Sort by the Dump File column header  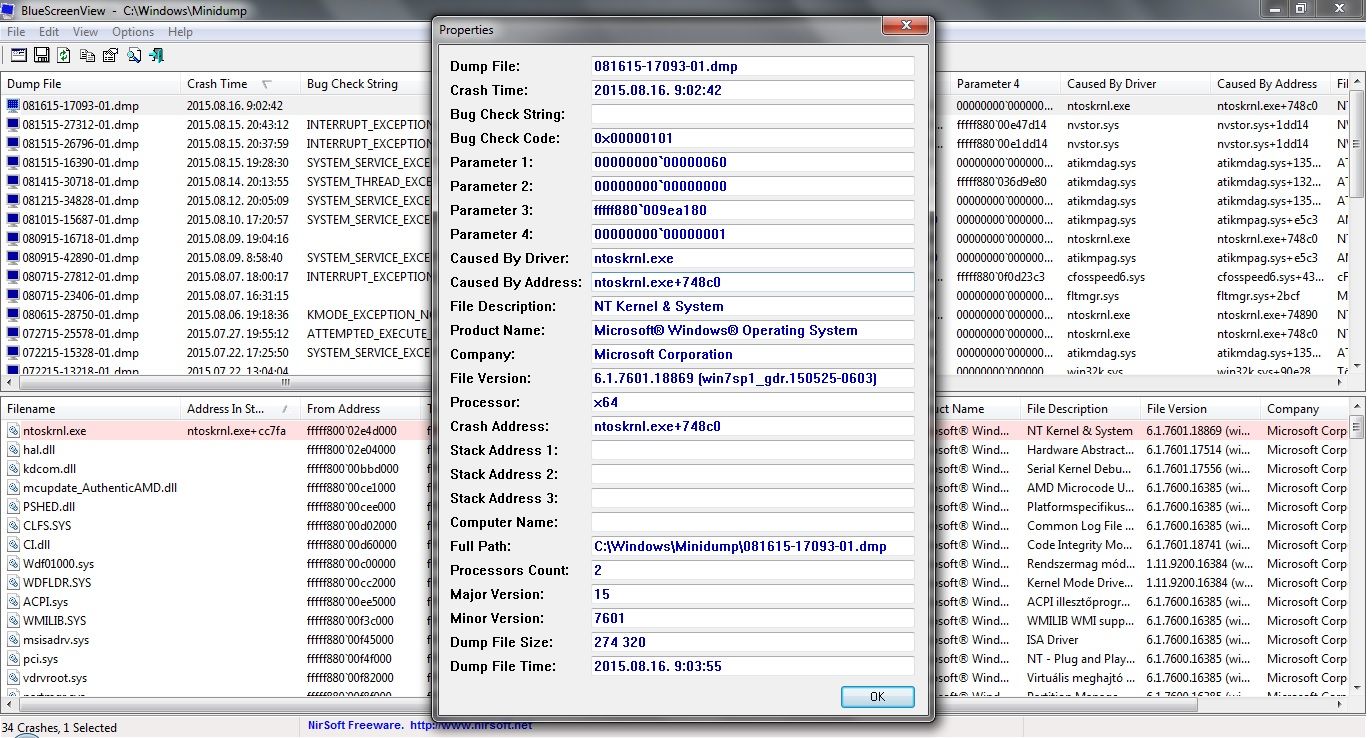coord(90,84)
